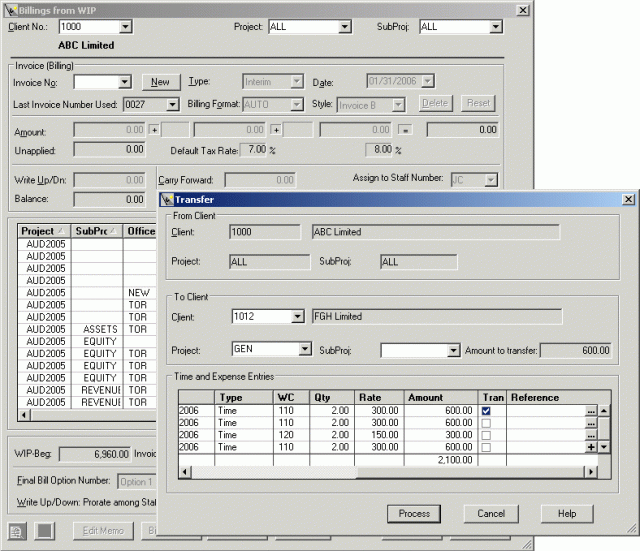The height and width of the screenshot is (551, 640).
Task: Click the ellipsis button on second entry row
Action: [590, 423]
